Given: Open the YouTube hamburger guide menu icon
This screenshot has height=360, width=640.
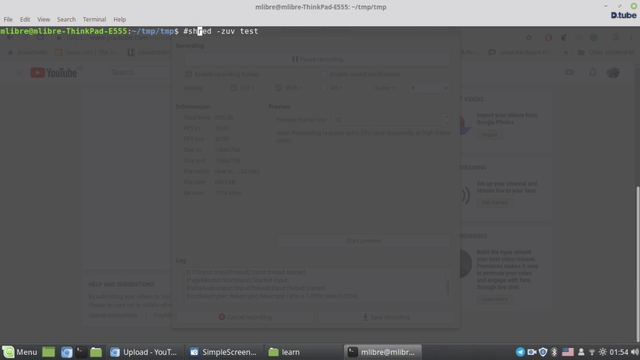Looking at the screenshot, I should coord(19,73).
